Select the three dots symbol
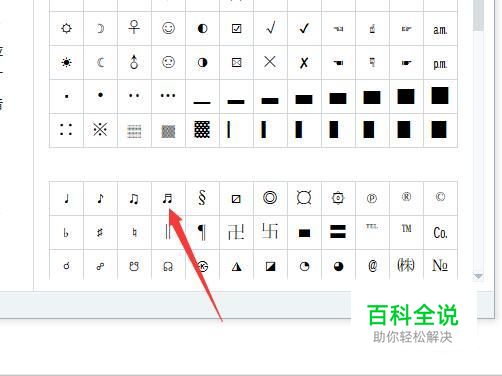The height and width of the screenshot is (376, 502). (x=168, y=96)
